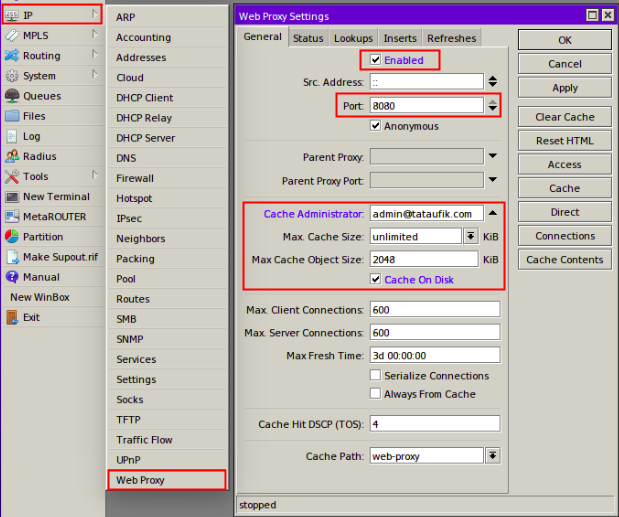This screenshot has height=517, width=619.
Task: Expand the Parent Proxy Port arrow
Action: click(493, 180)
